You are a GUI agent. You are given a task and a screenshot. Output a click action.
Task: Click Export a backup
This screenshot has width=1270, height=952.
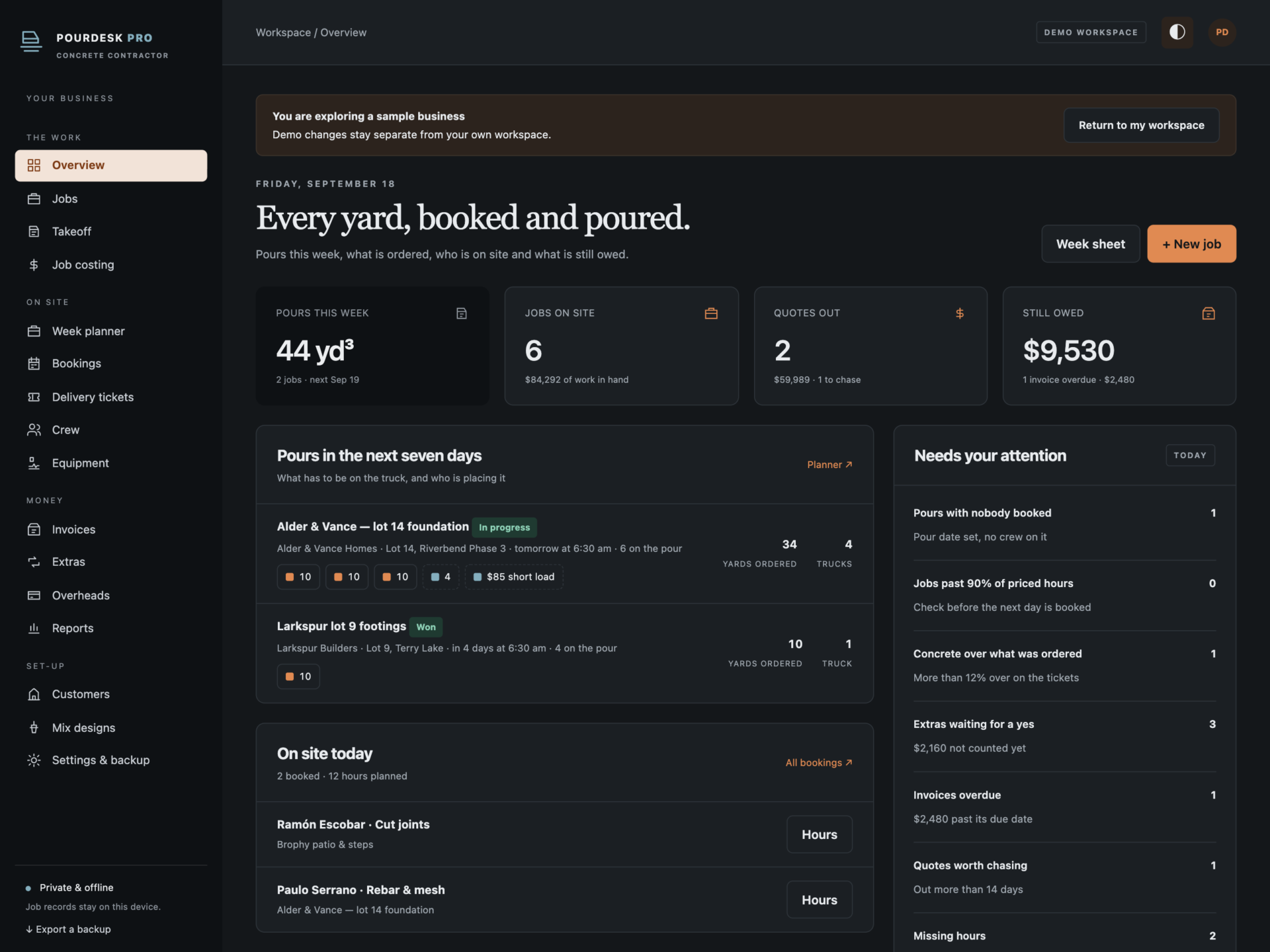coord(68,929)
